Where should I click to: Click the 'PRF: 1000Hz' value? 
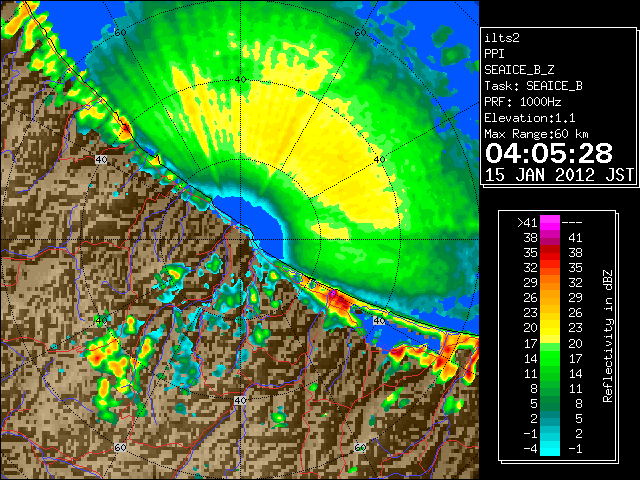point(523,102)
